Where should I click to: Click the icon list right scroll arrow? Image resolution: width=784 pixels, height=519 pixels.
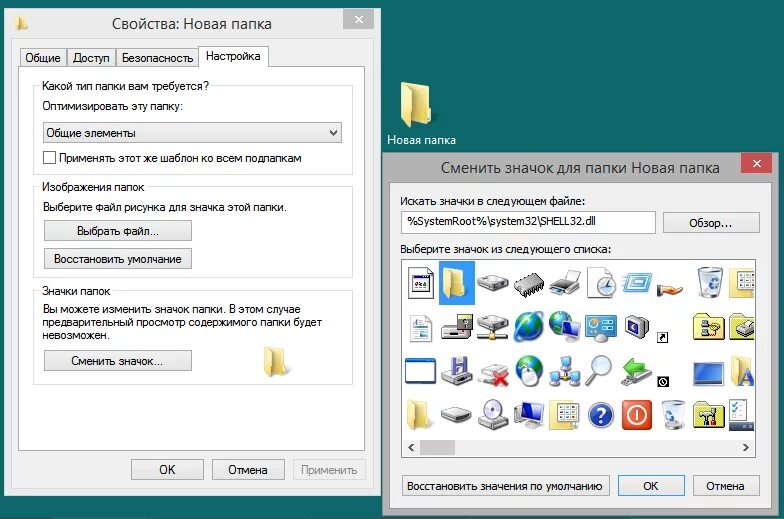(746, 448)
